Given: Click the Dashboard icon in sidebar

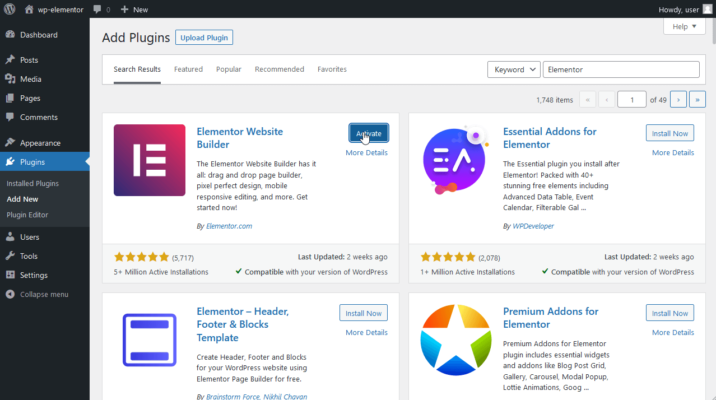Looking at the screenshot, I should pyautogui.click(x=10, y=35).
